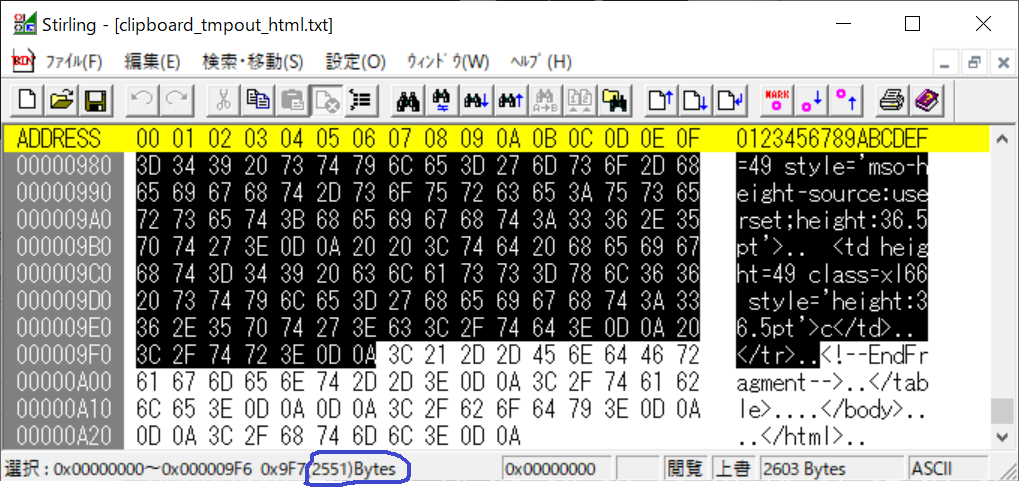Find previous with binoculars up-arrow icon
Screen dimensions: 1019x500
click(x=511, y=100)
